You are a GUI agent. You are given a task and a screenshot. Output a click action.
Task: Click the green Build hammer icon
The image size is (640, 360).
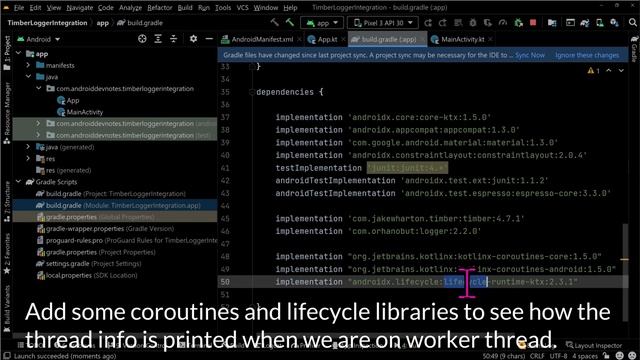pyautogui.click(x=290, y=23)
